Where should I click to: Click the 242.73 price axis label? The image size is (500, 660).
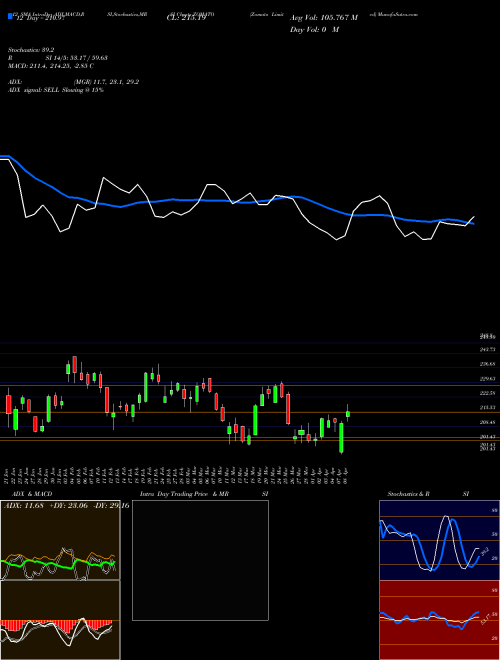click(488, 349)
